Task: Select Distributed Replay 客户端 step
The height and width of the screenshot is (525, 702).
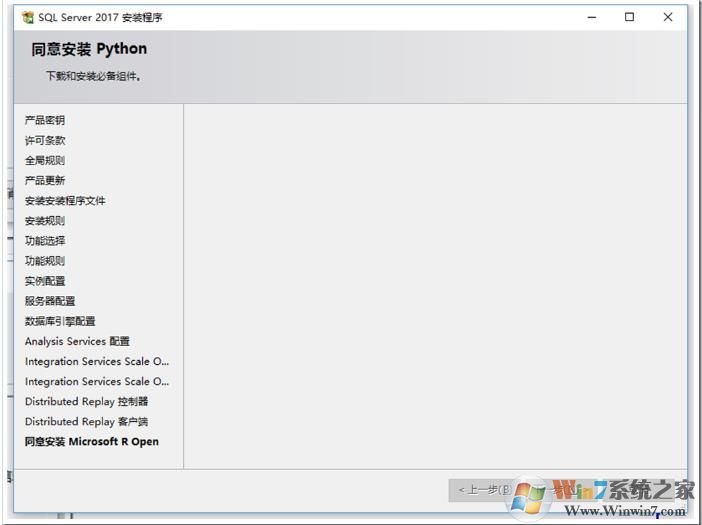Action: tap(86, 422)
